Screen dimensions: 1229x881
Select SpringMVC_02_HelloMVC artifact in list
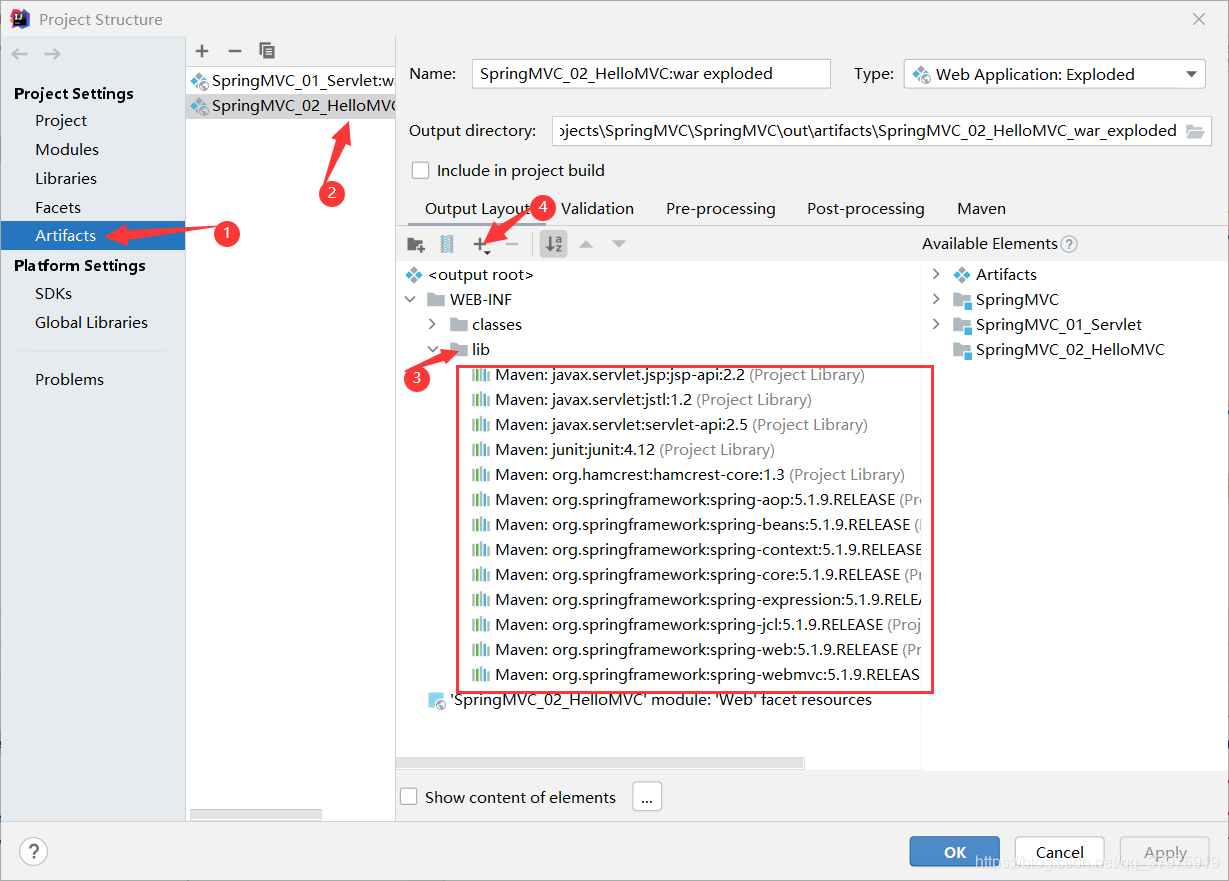[x=291, y=105]
